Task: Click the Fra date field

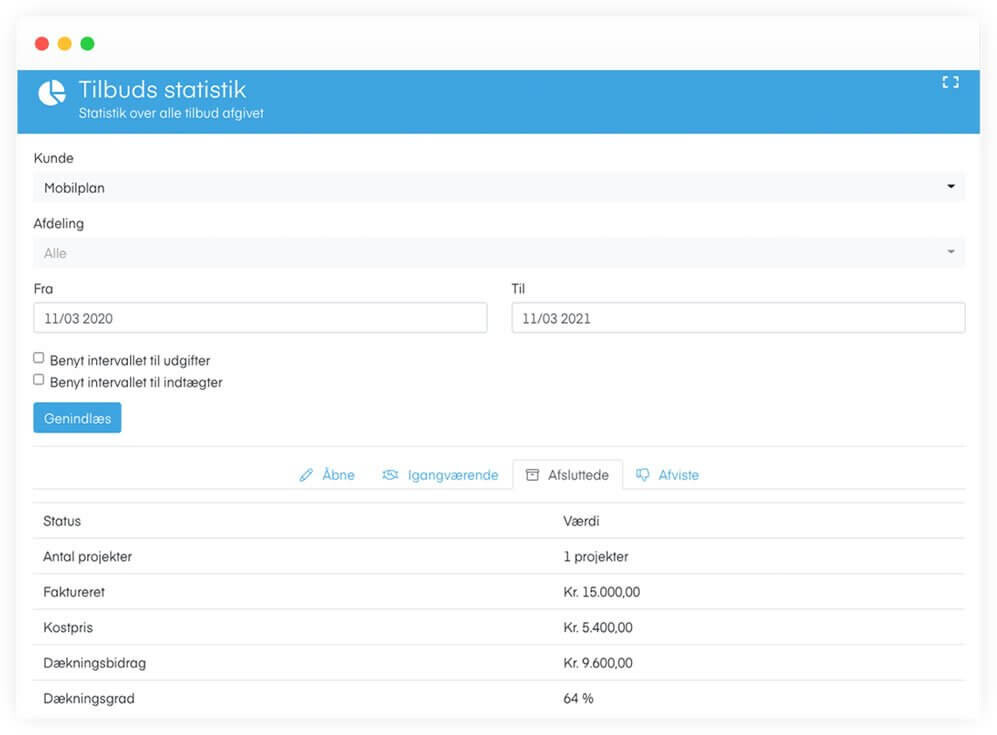Action: [260, 318]
